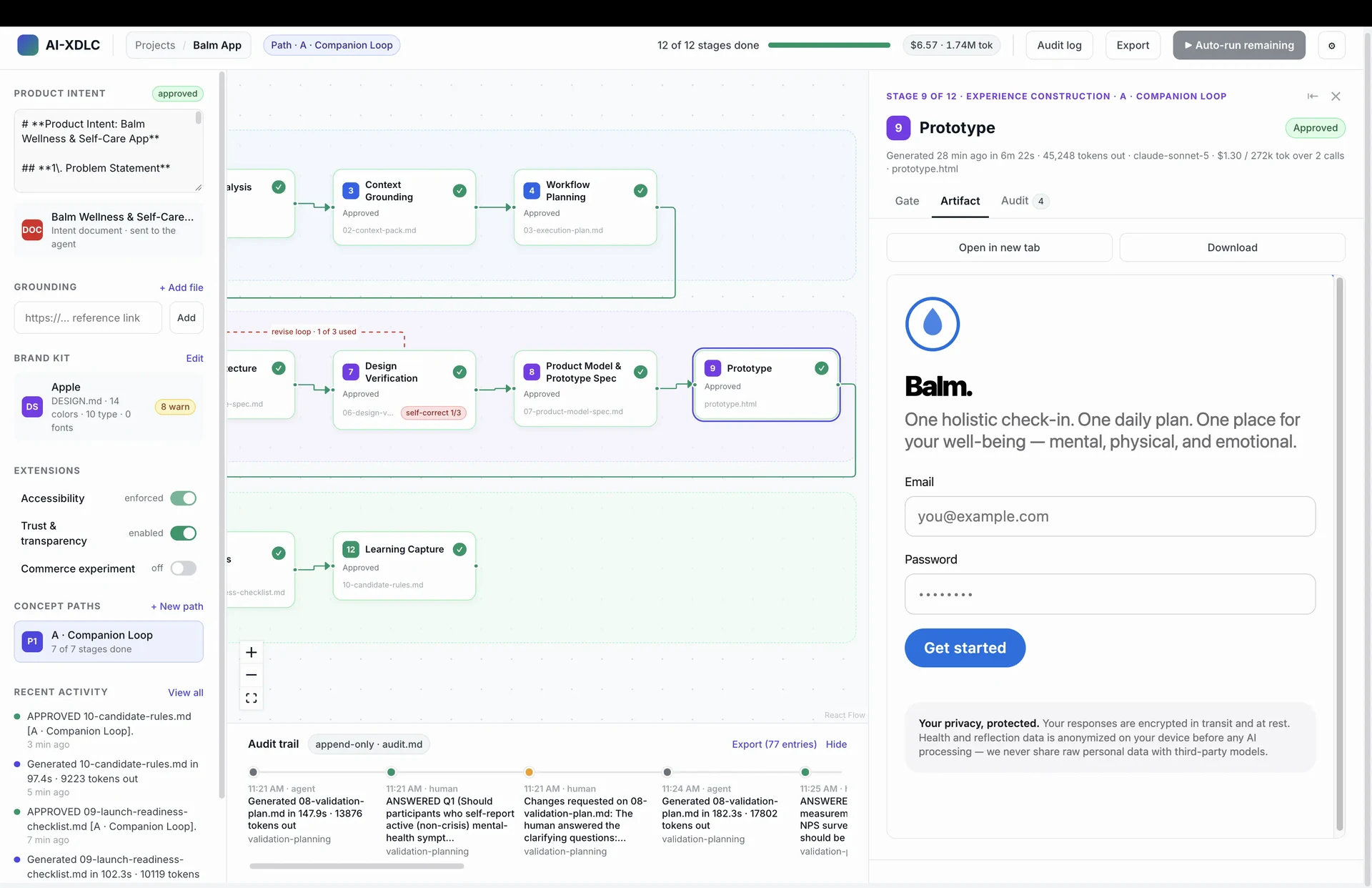Start Auto-run remaining

click(x=1239, y=45)
